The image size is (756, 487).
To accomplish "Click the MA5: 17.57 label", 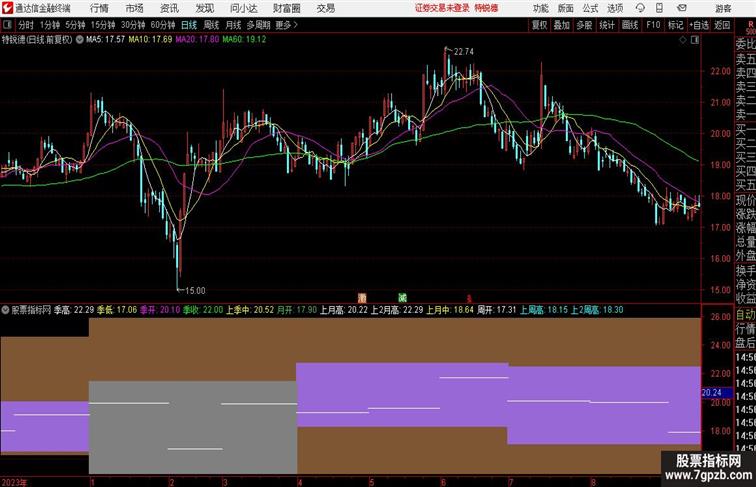I will 106,40.
